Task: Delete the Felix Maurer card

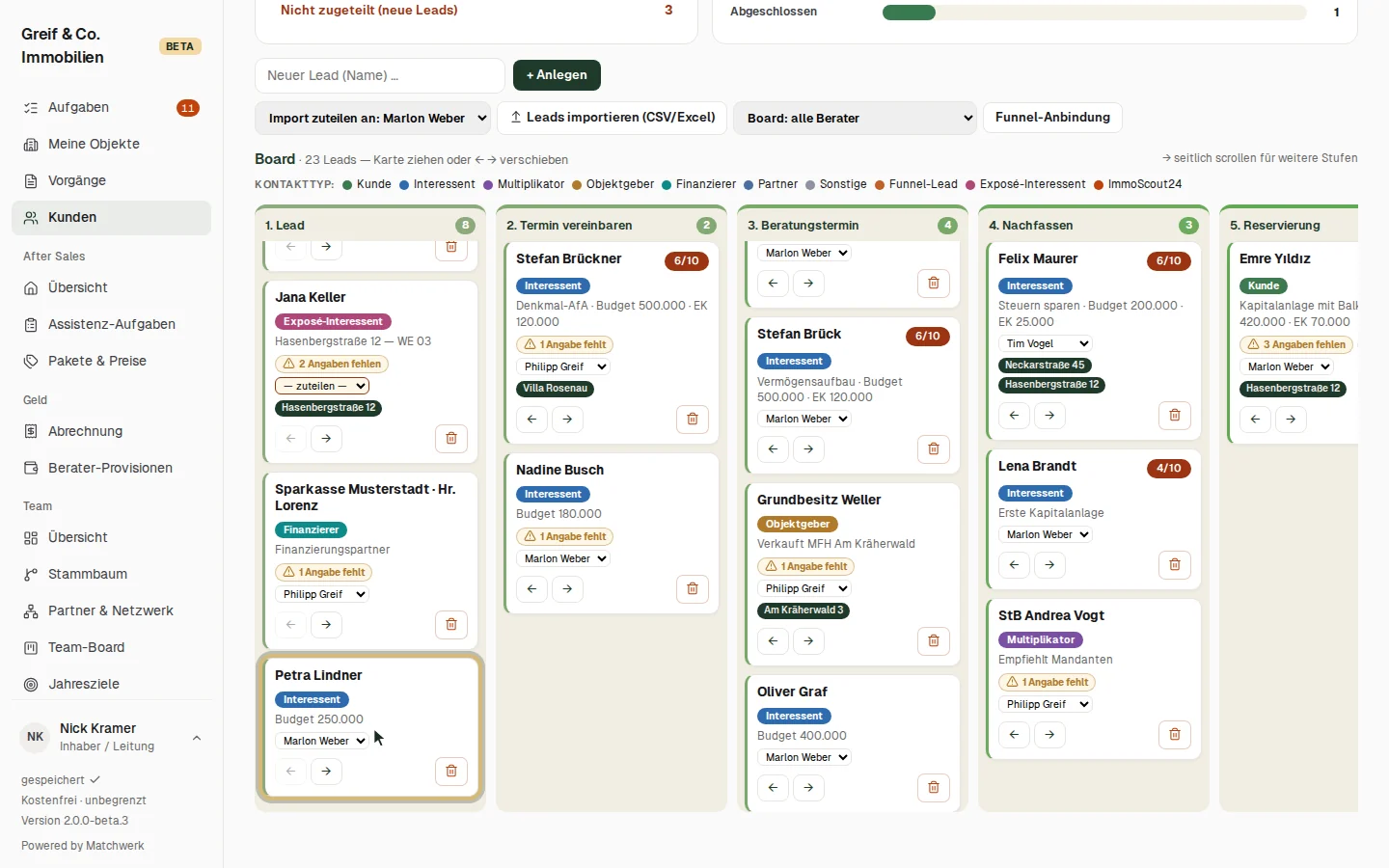Action: tap(1175, 415)
